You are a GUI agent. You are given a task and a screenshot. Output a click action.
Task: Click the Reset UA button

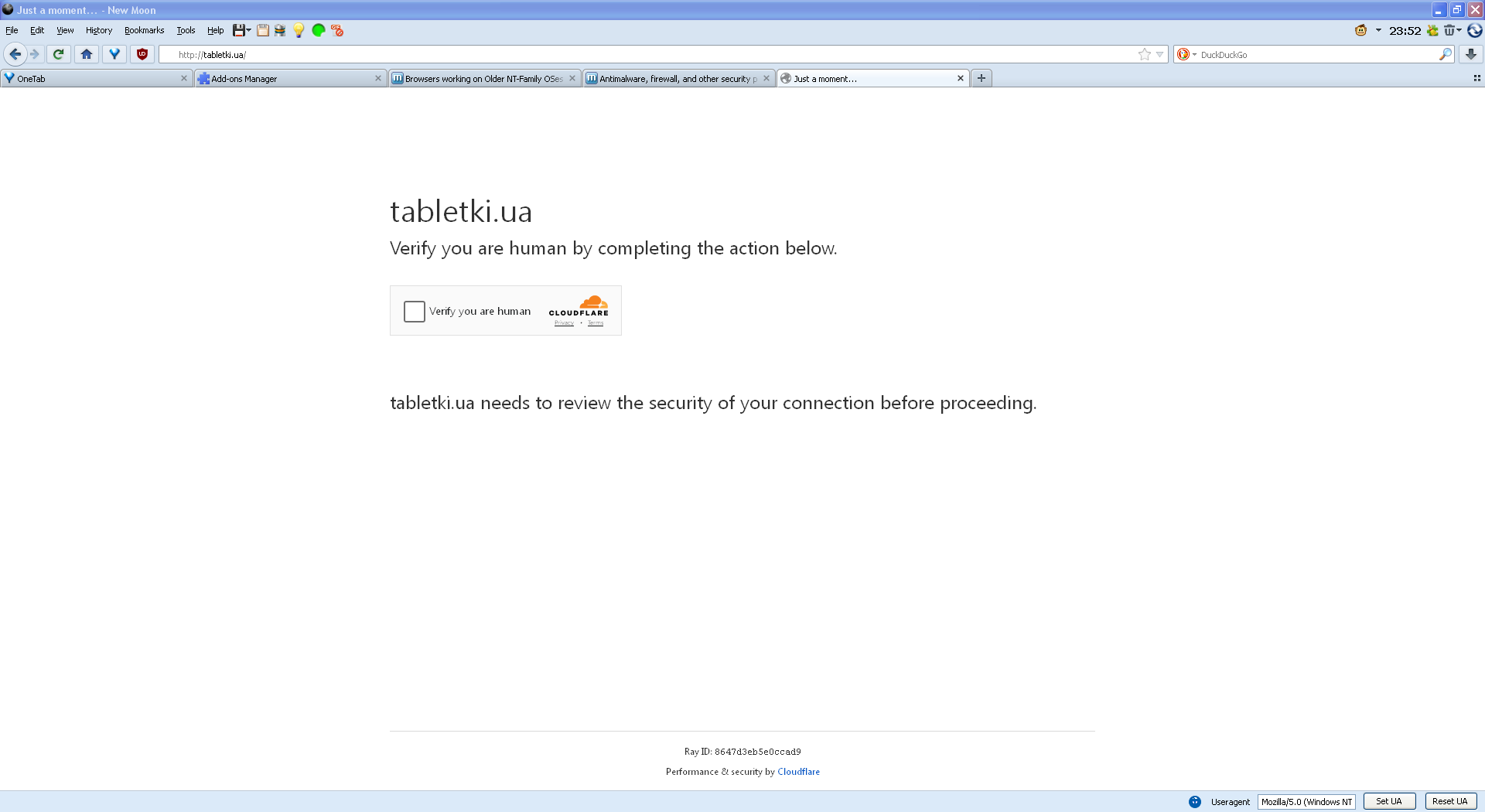(1450, 801)
